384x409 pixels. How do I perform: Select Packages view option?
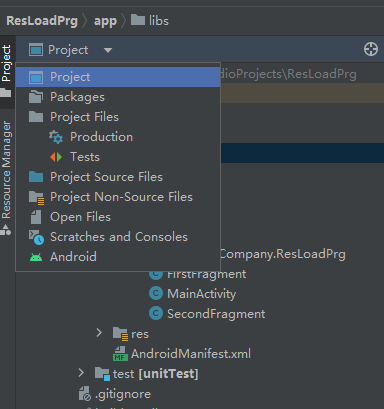[118, 97]
